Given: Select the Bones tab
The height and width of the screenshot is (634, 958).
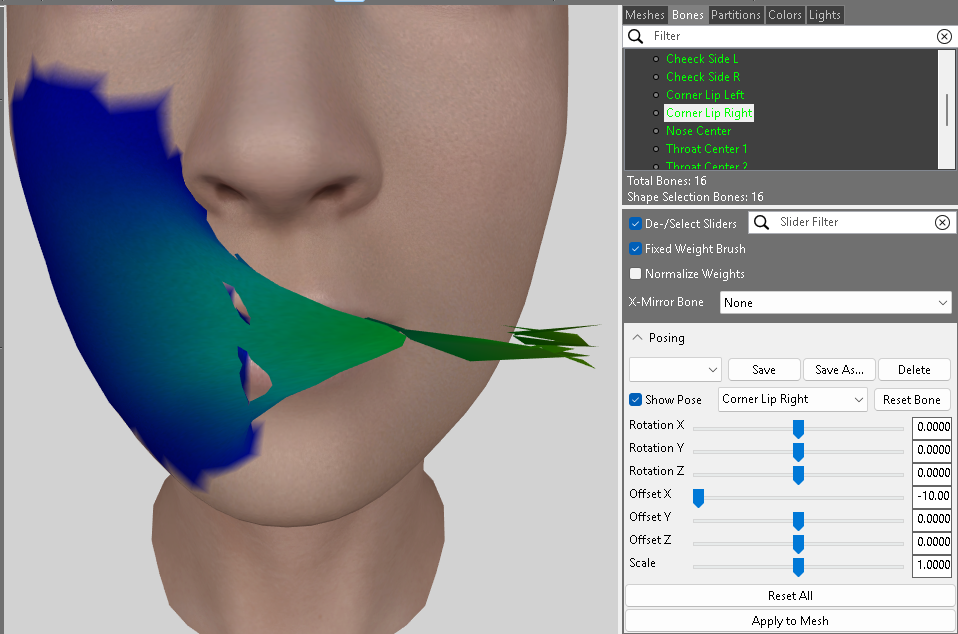Looking at the screenshot, I should [x=687, y=15].
